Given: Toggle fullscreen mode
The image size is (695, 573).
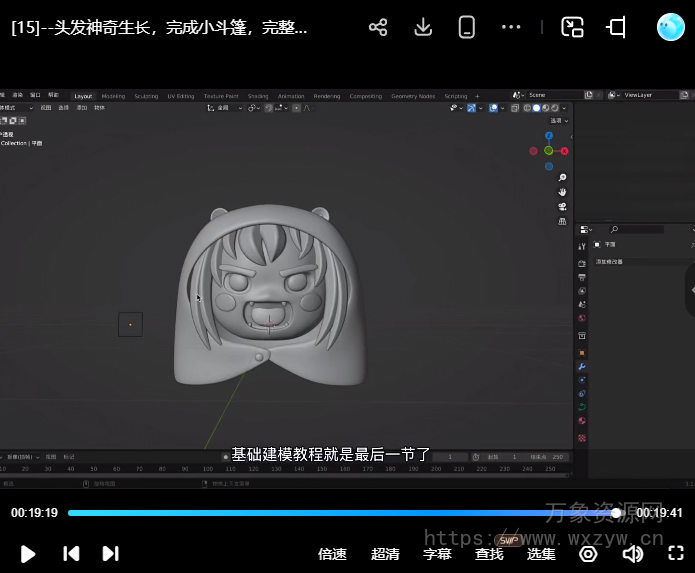Looking at the screenshot, I should [676, 553].
